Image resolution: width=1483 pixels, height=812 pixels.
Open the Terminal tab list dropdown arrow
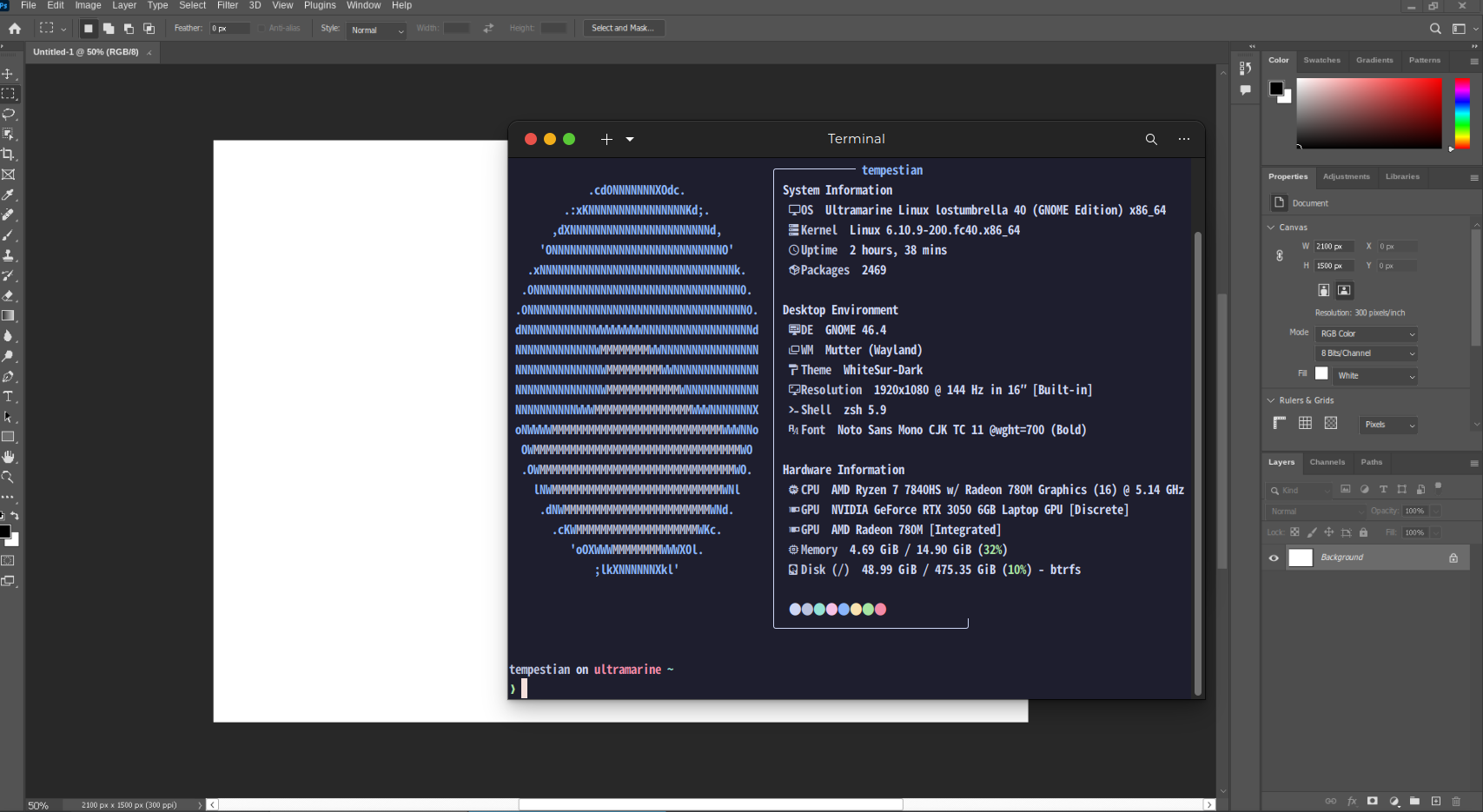point(630,139)
